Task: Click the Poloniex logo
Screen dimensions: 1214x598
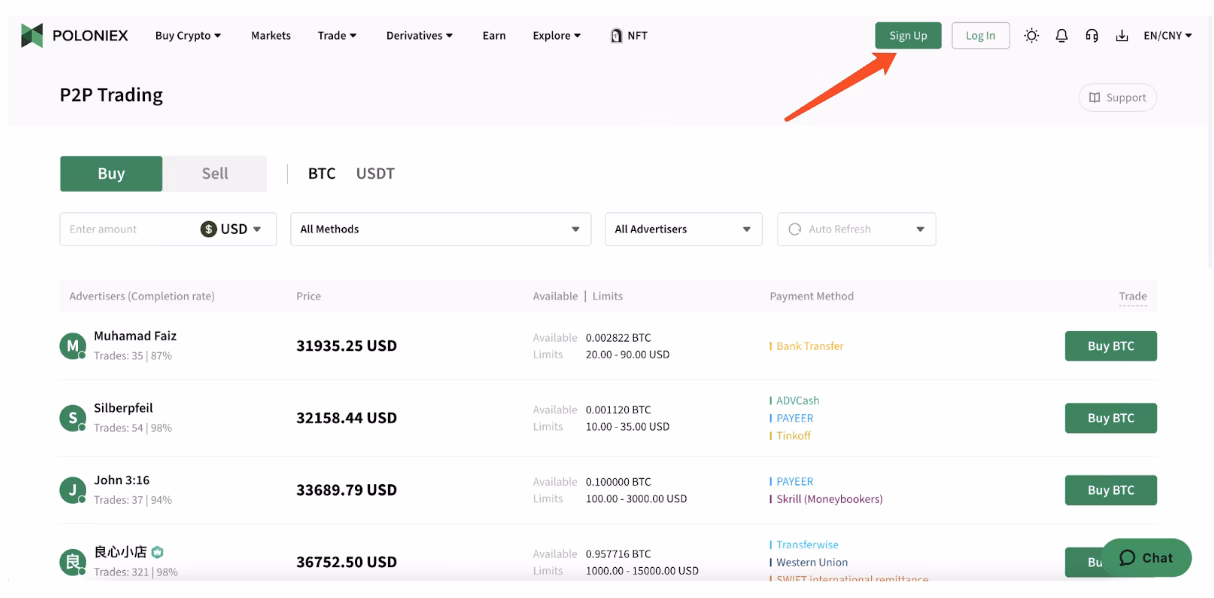Action: [75, 34]
